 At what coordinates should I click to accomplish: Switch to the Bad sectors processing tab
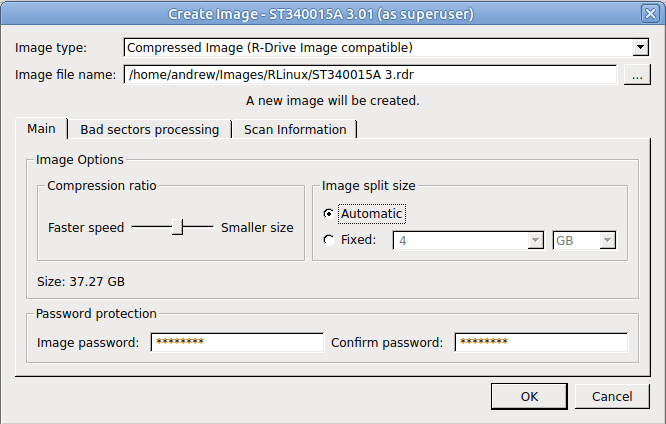150,129
